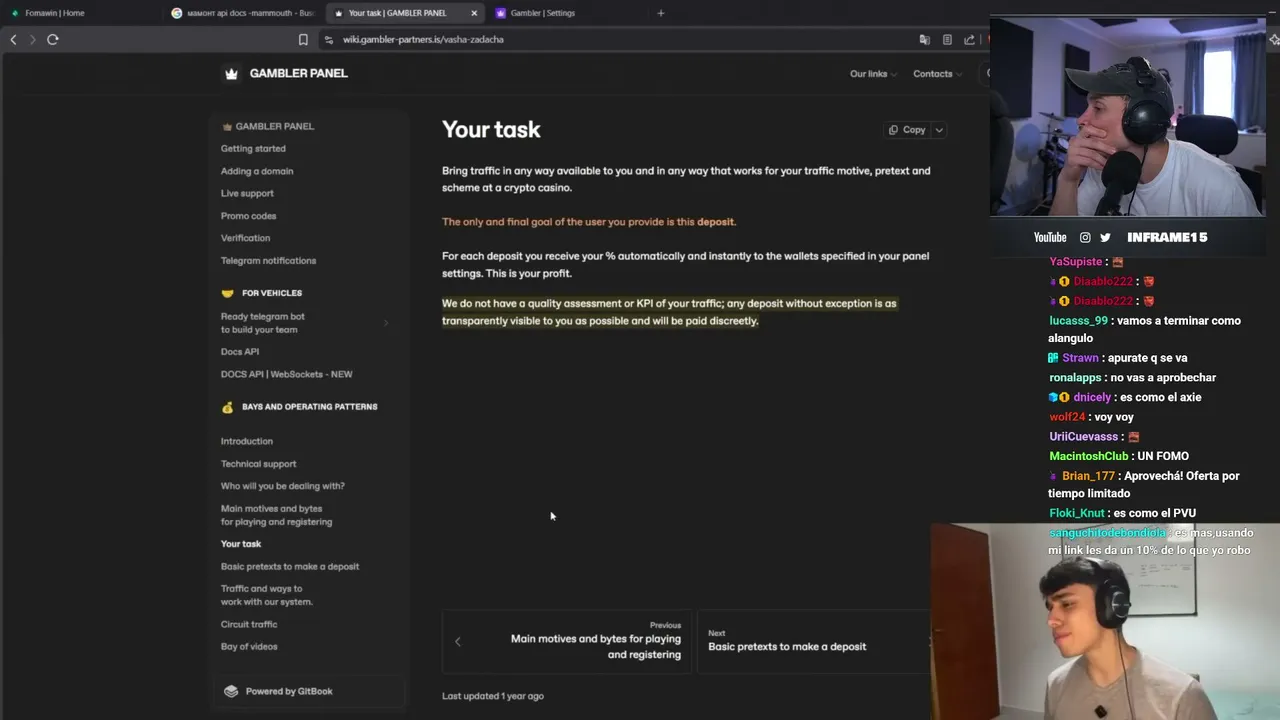
Task: Click 'Last updated 1 year ago' text
Action: pos(493,696)
